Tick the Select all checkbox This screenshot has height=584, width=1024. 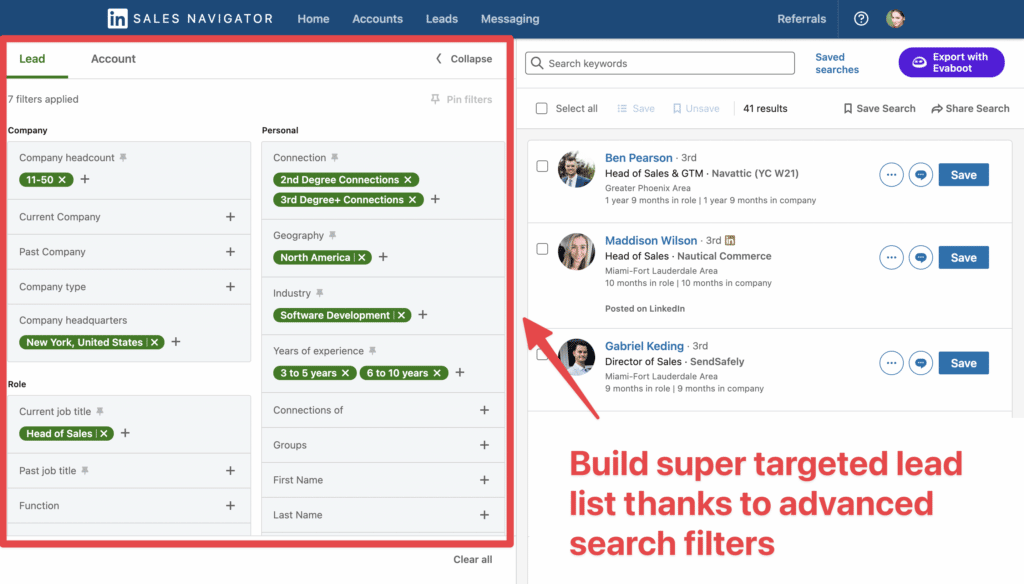[541, 108]
